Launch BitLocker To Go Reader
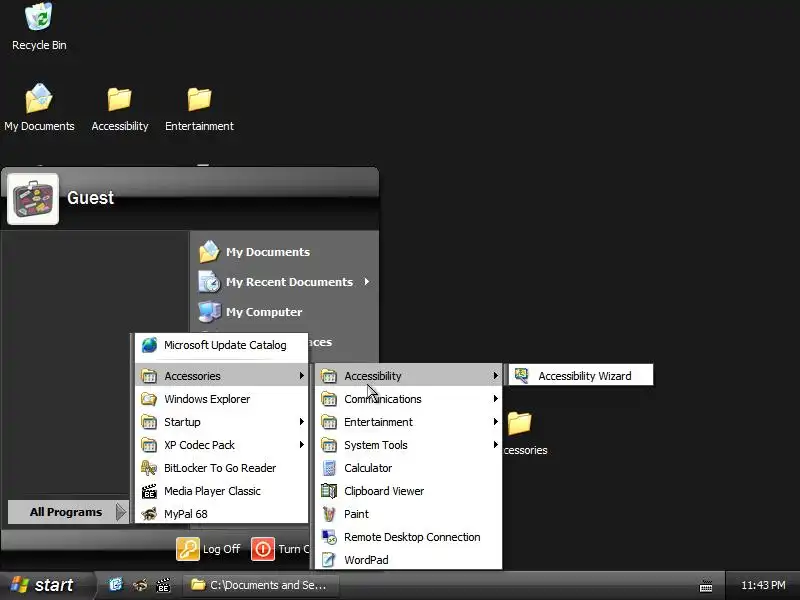This screenshot has width=800, height=600. 221,468
